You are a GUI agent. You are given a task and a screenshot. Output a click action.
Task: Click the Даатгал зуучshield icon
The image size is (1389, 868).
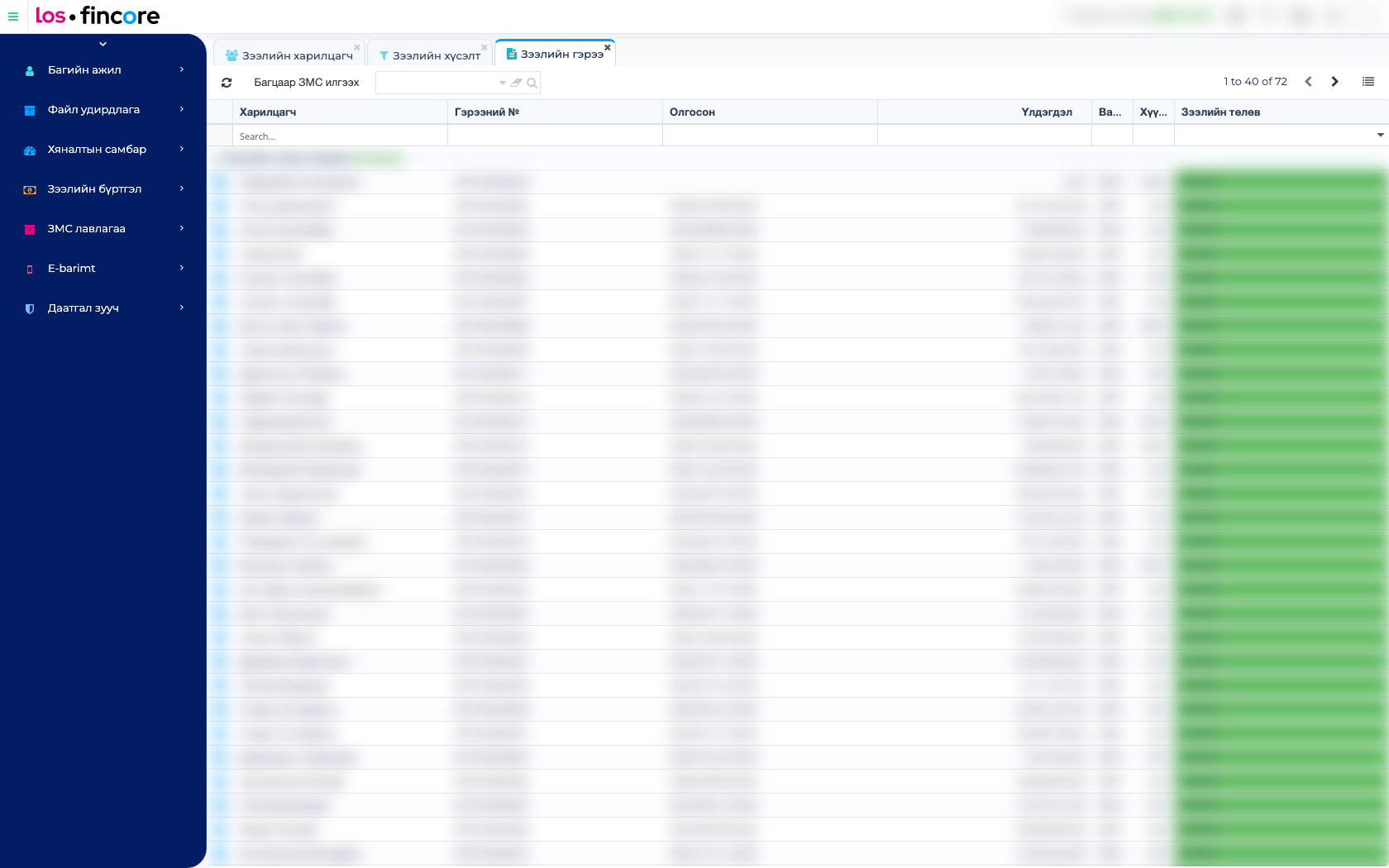pos(30,309)
